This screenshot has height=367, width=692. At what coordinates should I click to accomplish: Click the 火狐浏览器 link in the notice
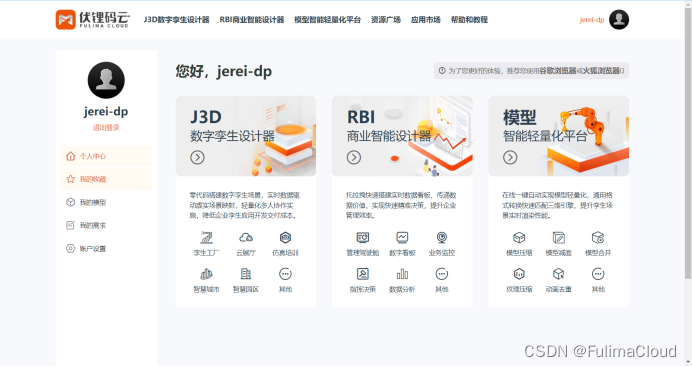point(601,71)
